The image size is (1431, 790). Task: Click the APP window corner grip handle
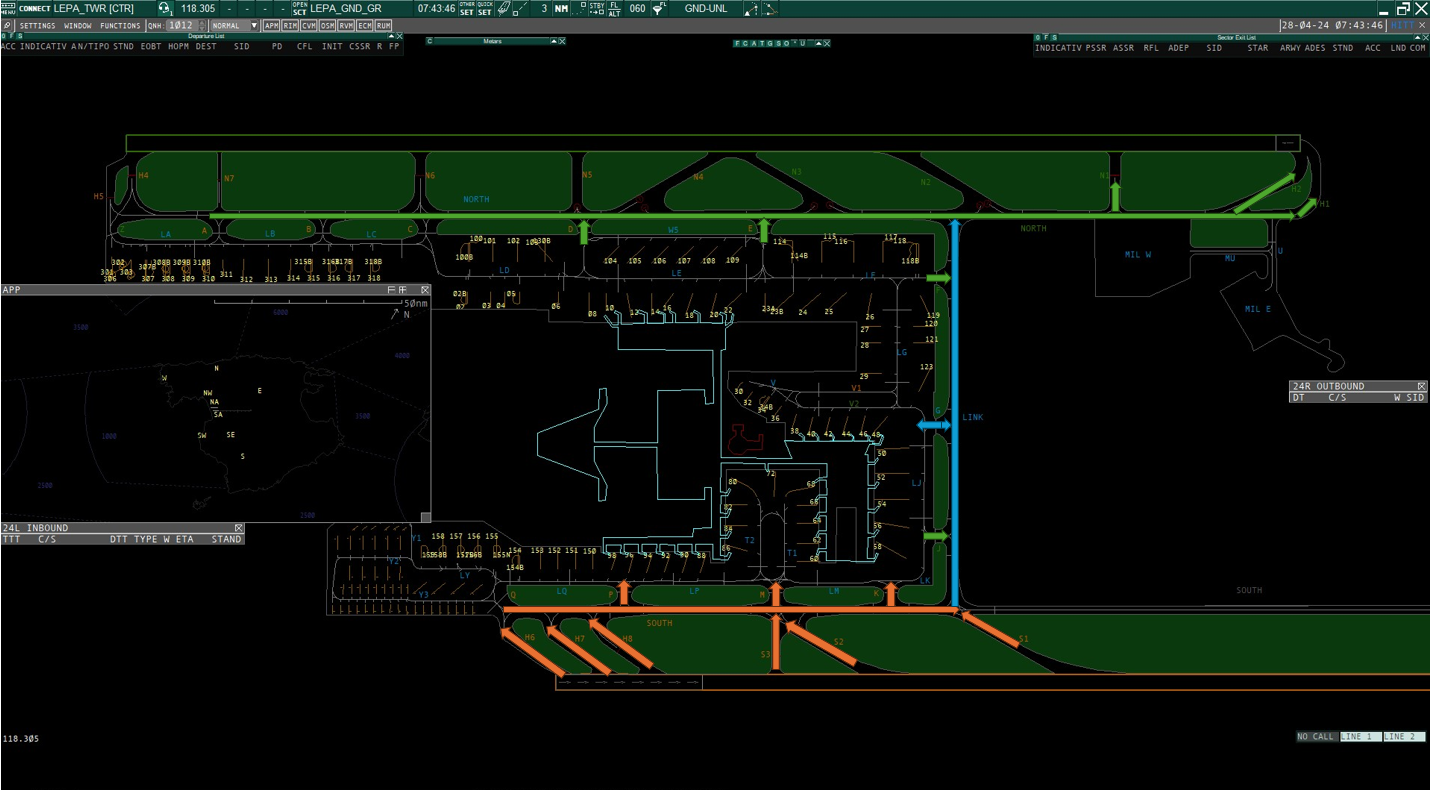coord(425,517)
